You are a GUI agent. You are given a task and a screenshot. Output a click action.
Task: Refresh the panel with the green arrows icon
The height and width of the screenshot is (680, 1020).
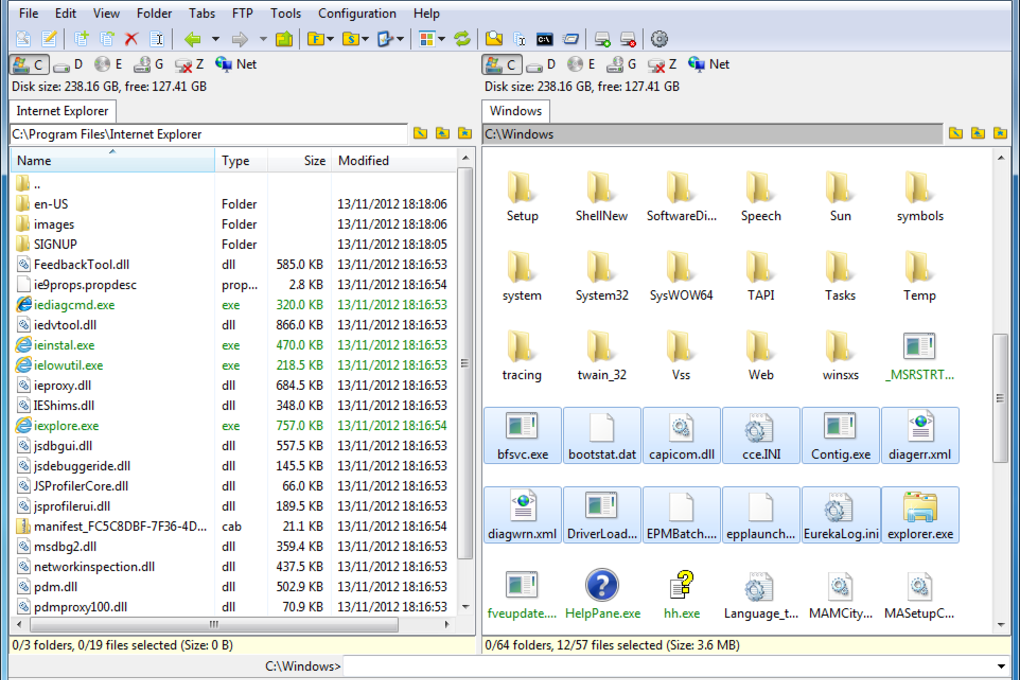coord(463,39)
